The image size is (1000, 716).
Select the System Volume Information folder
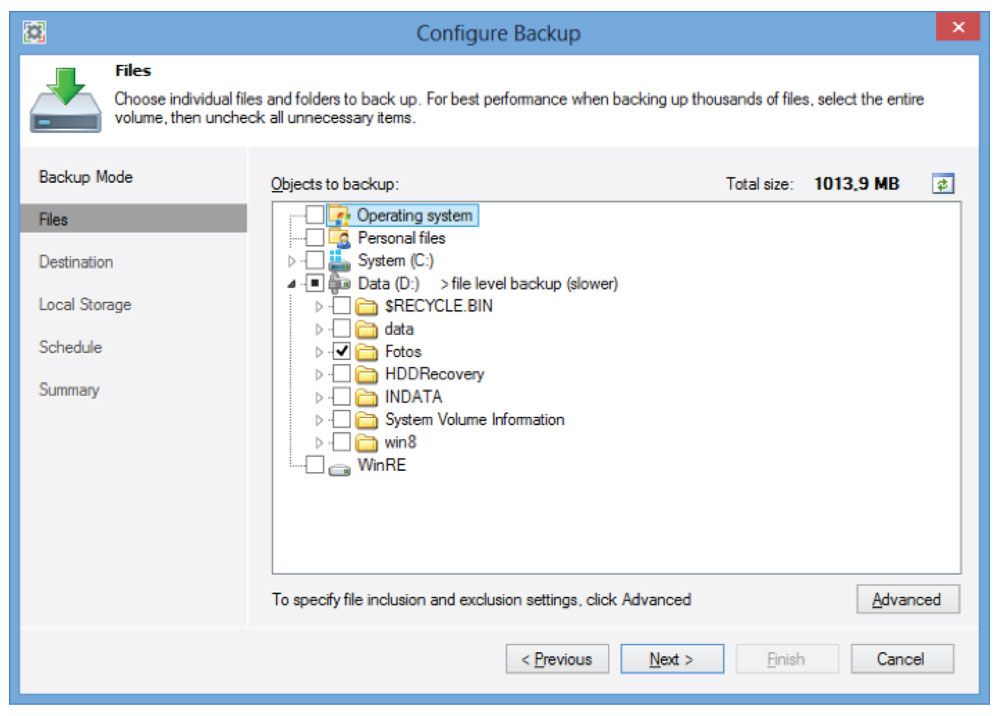tap(474, 420)
